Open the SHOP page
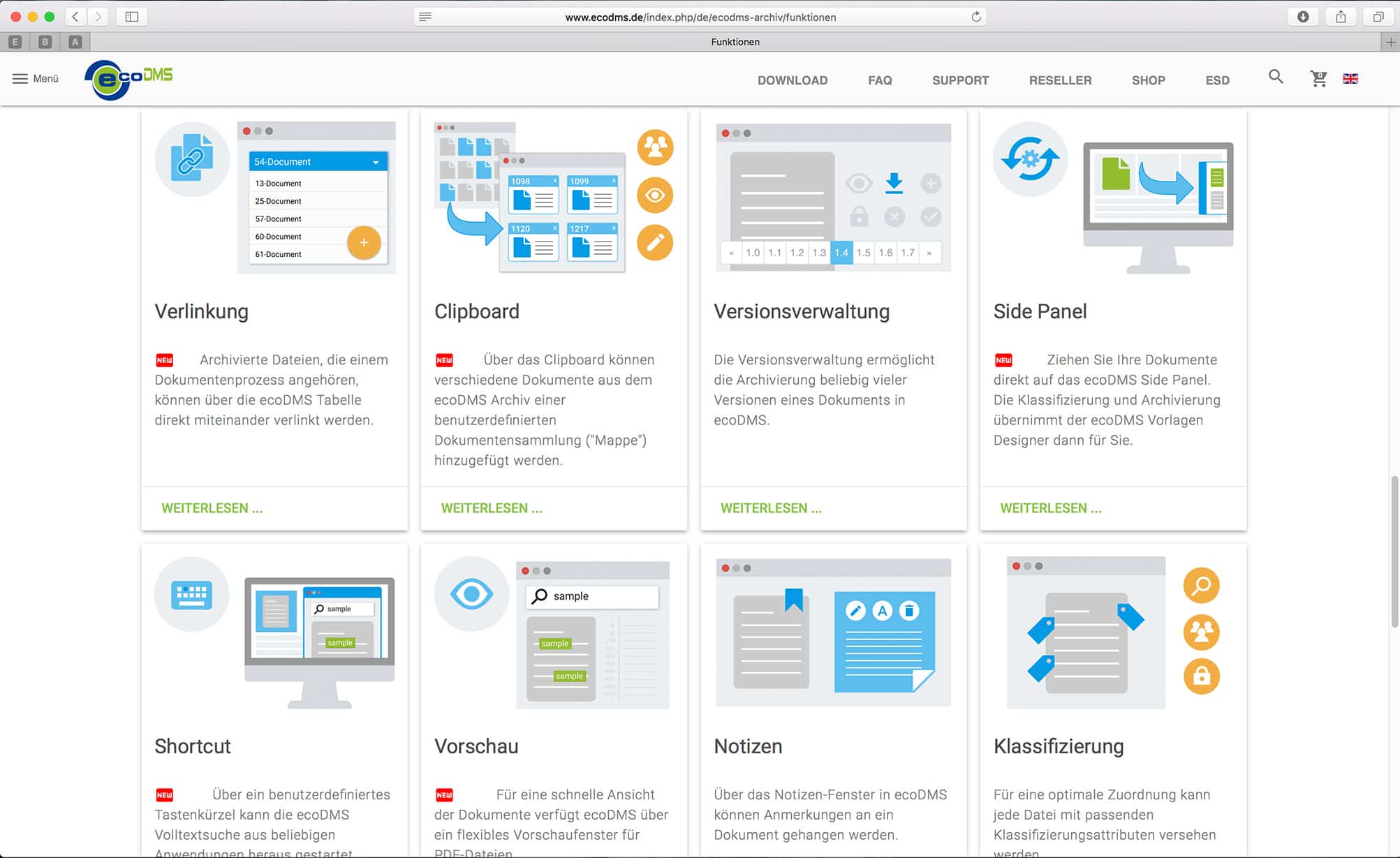This screenshot has width=1400, height=858. tap(1148, 80)
